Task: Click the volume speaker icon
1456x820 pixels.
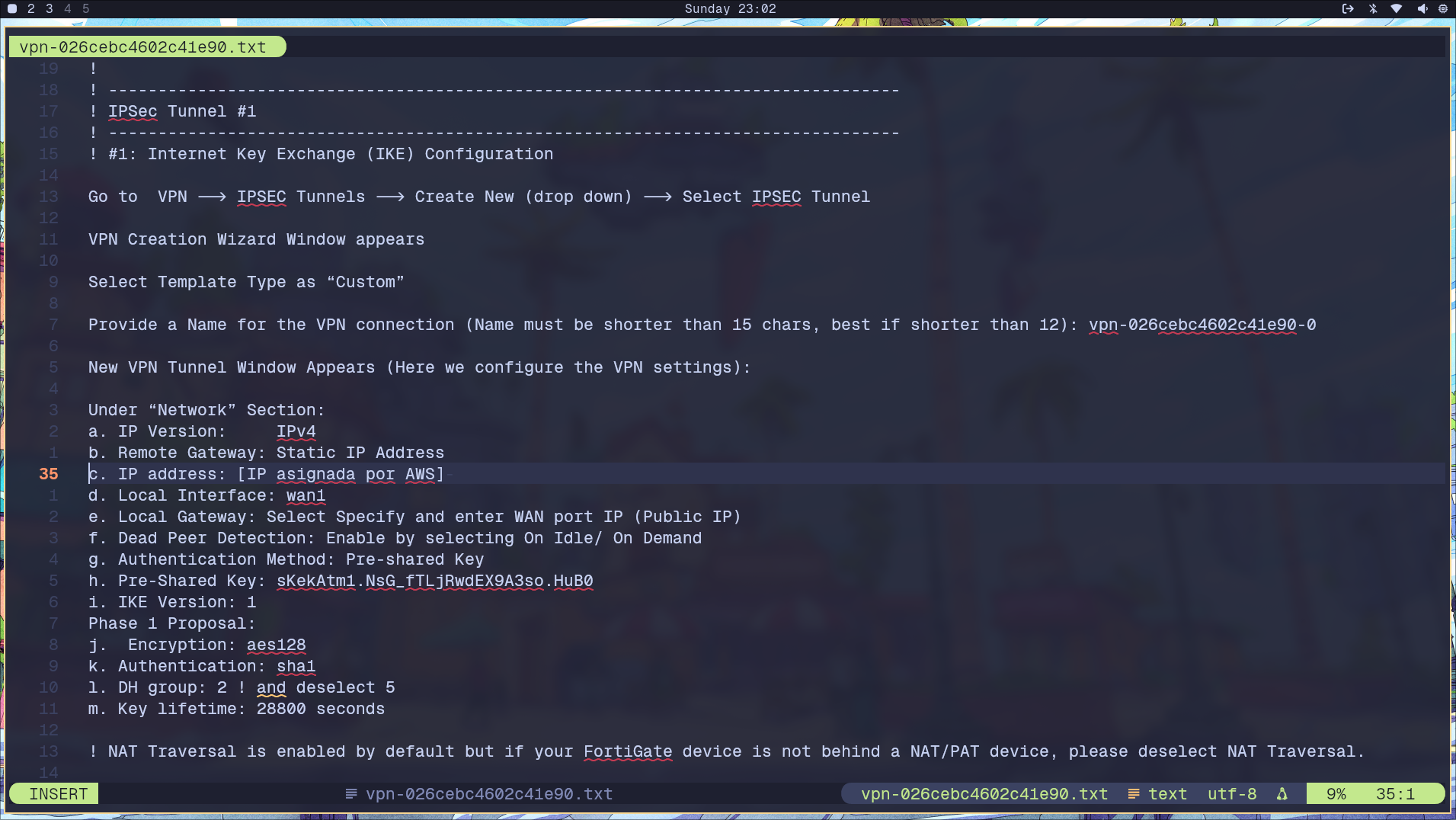Action: (x=1422, y=9)
